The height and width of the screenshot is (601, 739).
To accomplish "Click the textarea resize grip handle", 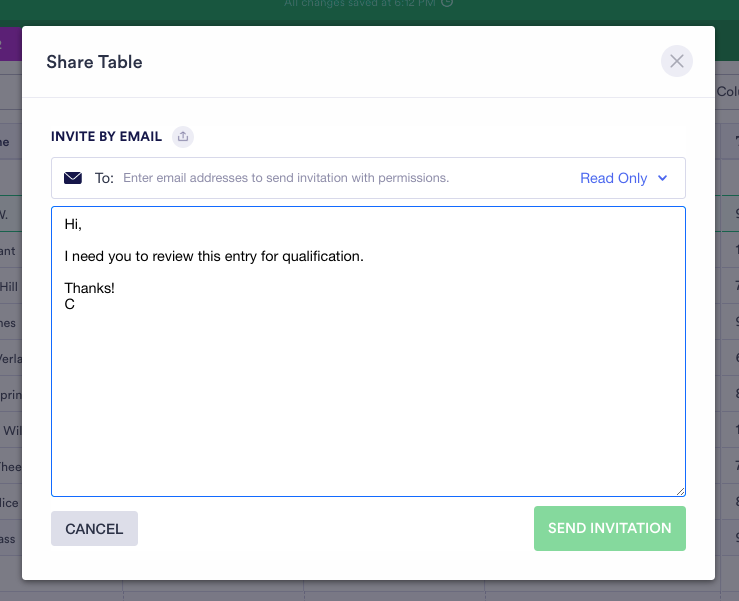I will pyautogui.click(x=680, y=490).
